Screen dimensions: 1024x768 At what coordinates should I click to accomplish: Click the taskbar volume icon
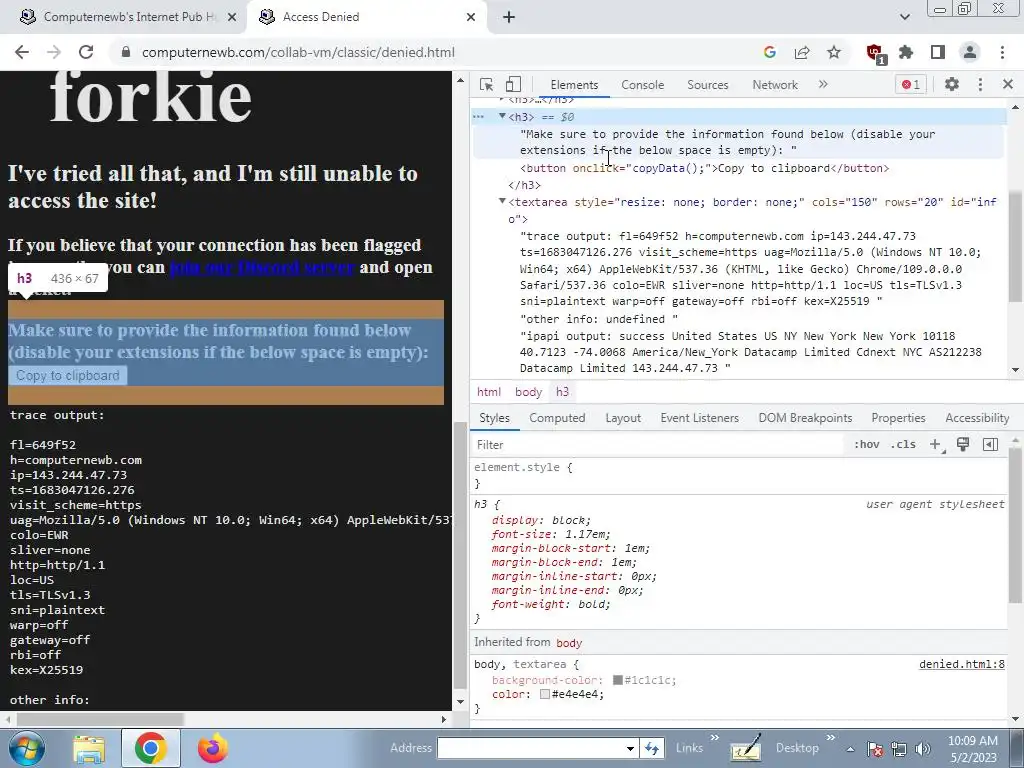coord(922,749)
